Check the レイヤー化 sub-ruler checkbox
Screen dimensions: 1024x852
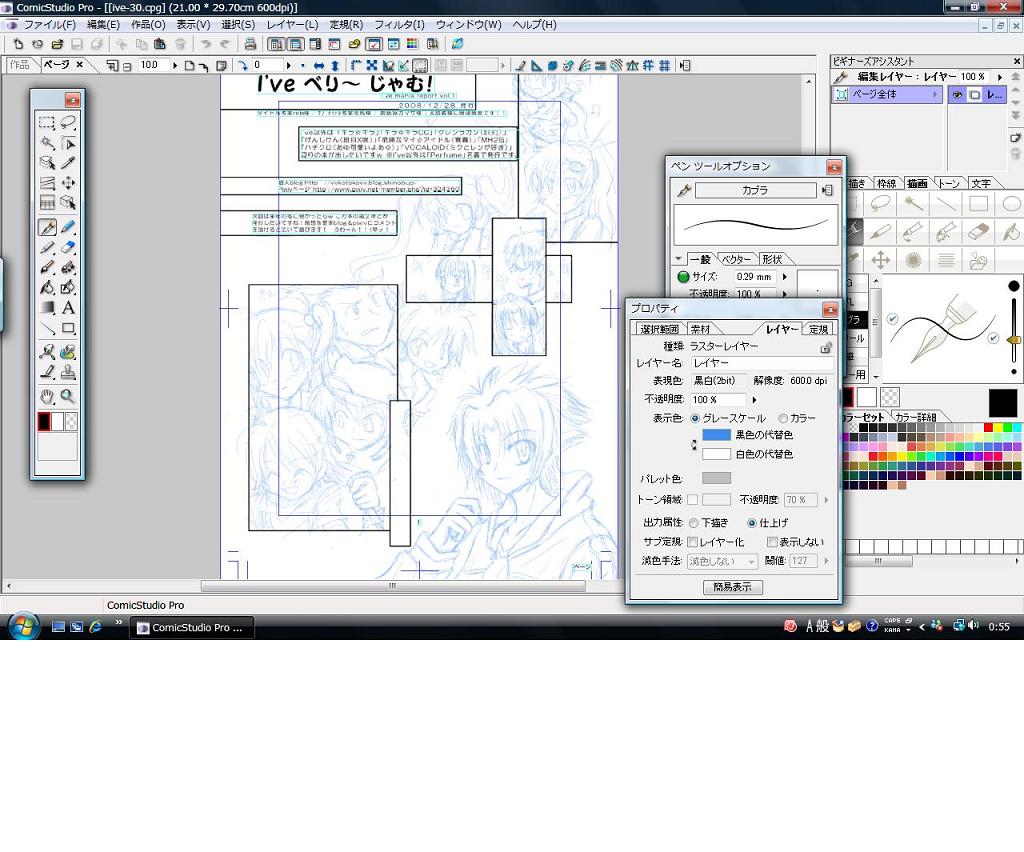click(x=693, y=542)
